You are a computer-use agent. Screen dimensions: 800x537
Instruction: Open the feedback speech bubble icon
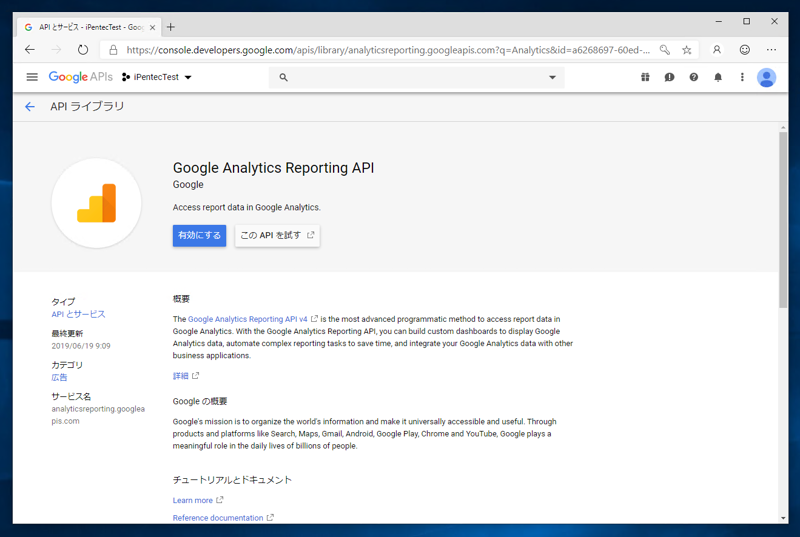click(x=669, y=77)
